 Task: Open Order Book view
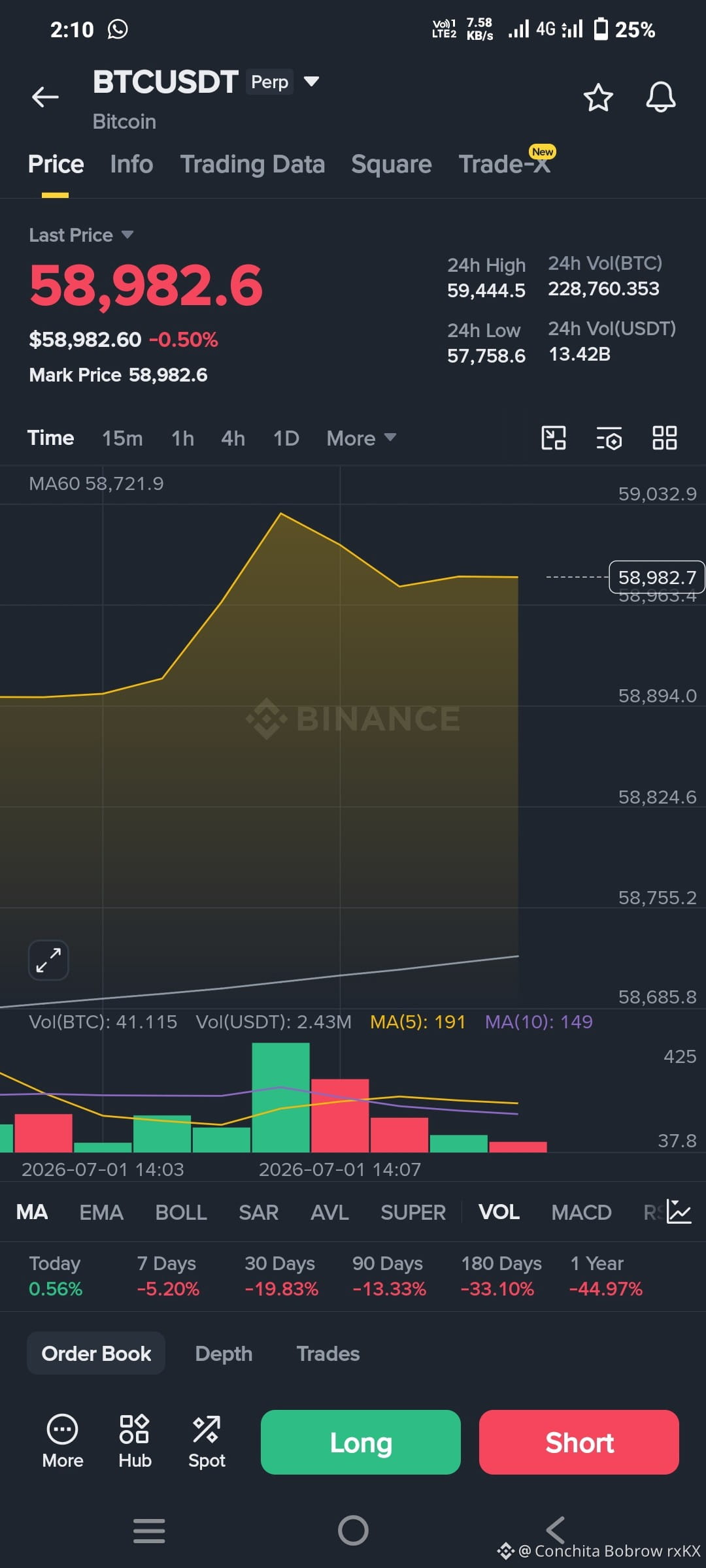tap(96, 1354)
